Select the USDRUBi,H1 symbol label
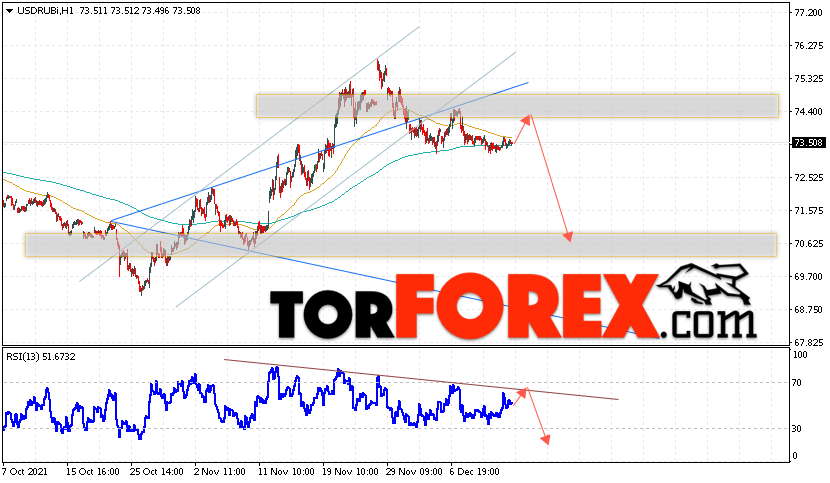 [x=46, y=11]
